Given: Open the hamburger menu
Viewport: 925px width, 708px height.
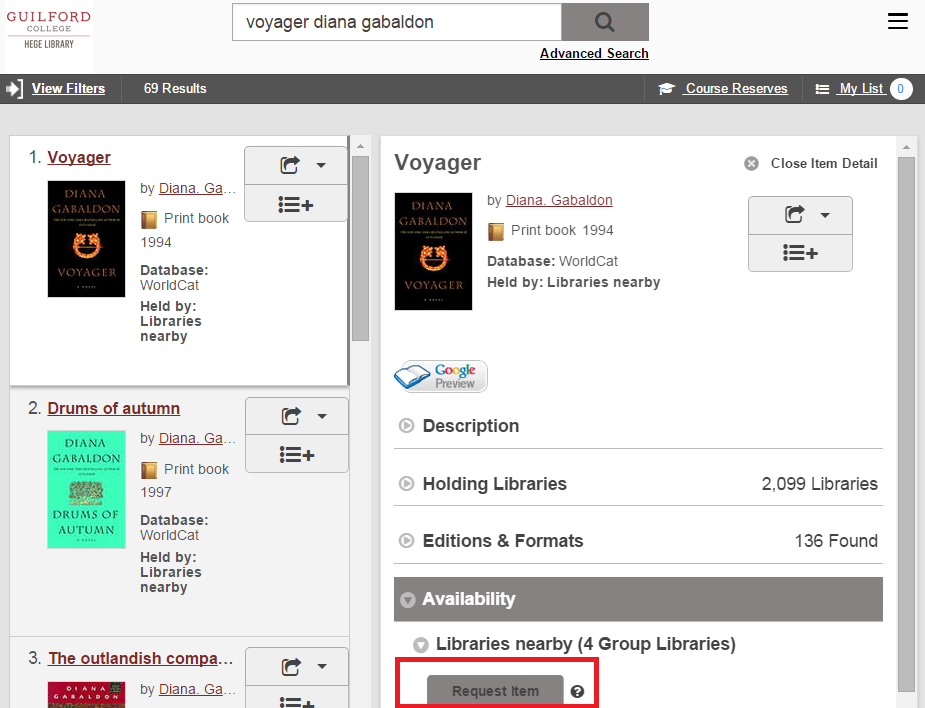Looking at the screenshot, I should coord(898,21).
